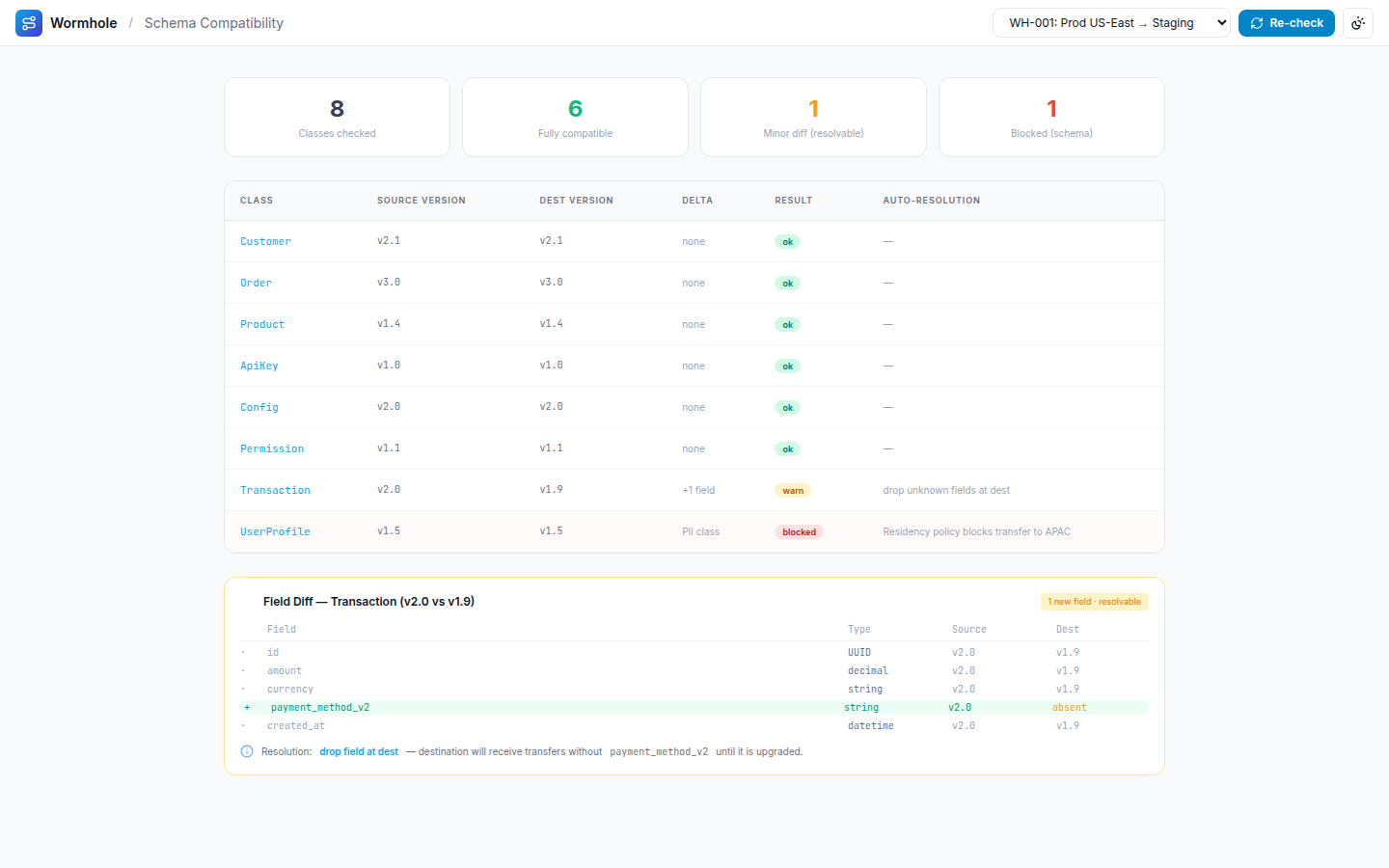Screen dimensions: 1389x868
Task: Click the Field Diff — Transaction heading
Action: coord(368,601)
